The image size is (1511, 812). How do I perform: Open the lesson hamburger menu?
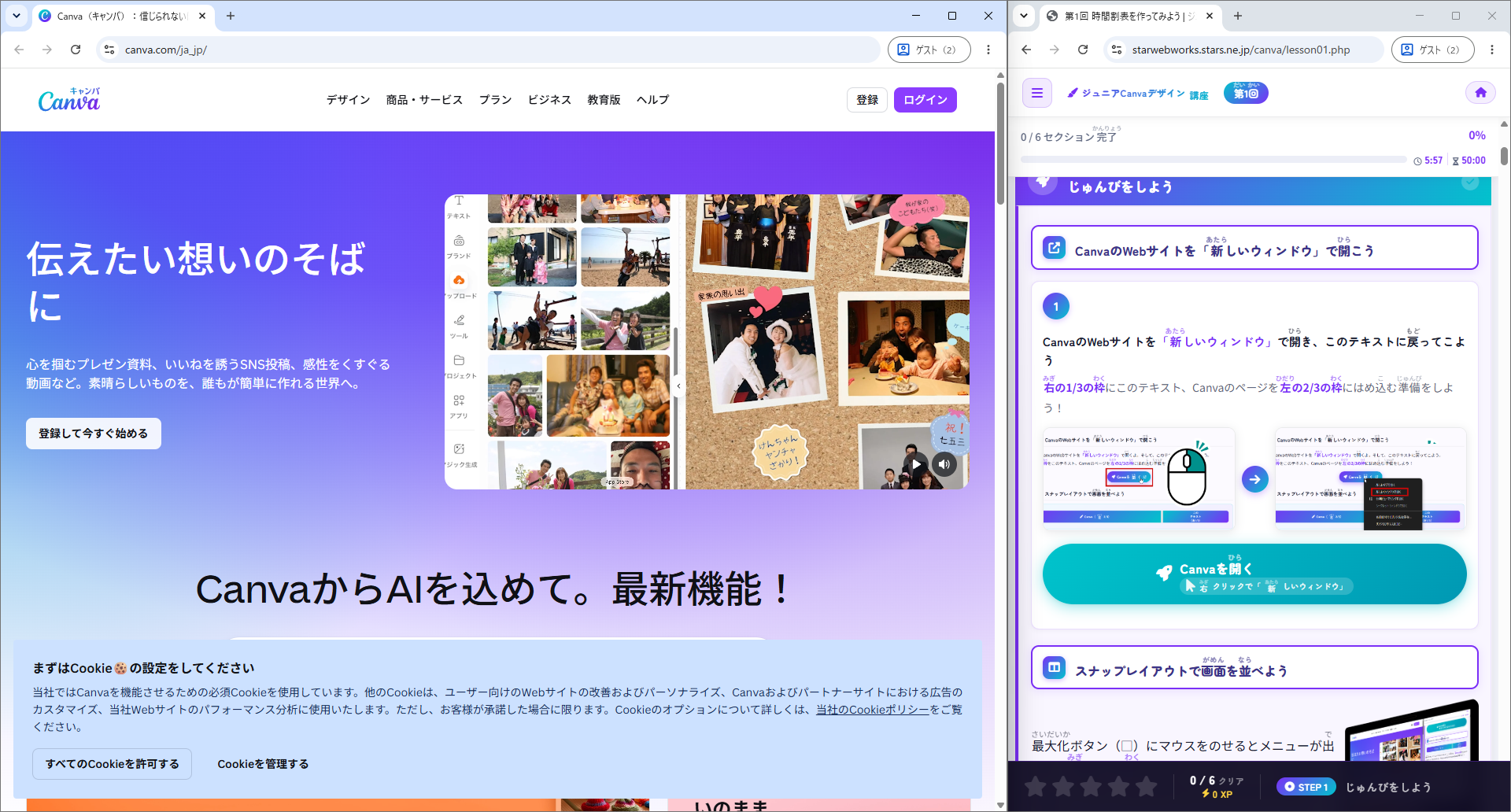pos(1037,93)
